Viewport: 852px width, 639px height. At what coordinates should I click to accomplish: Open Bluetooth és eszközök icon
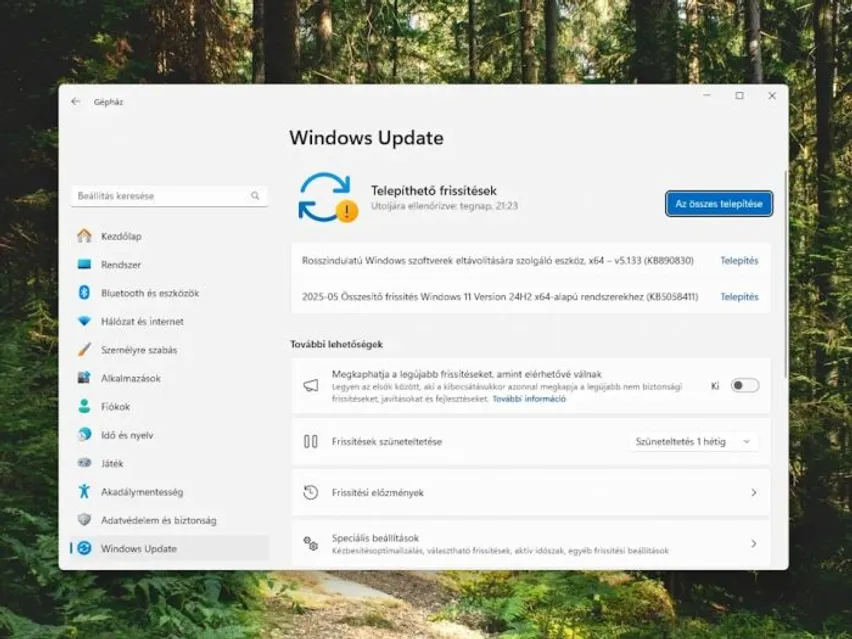[x=84, y=292]
